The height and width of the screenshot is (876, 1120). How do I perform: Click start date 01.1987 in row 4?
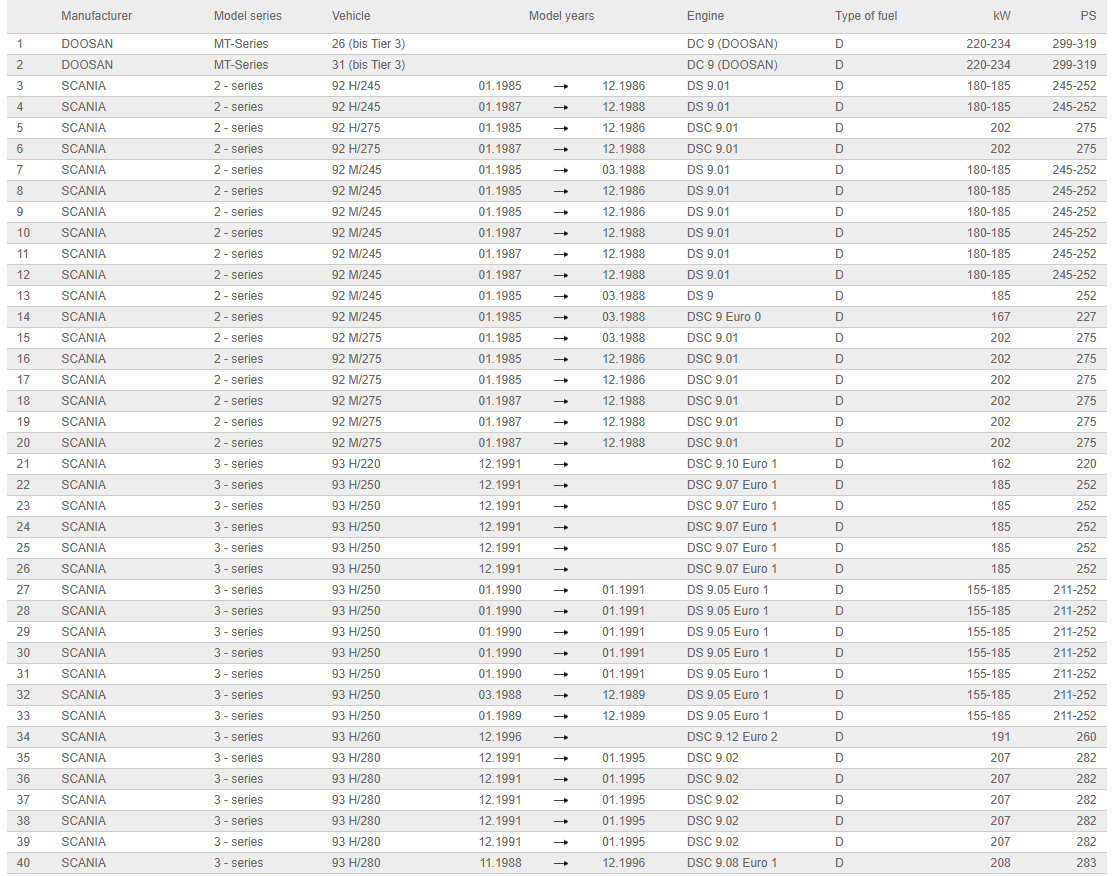(x=500, y=106)
